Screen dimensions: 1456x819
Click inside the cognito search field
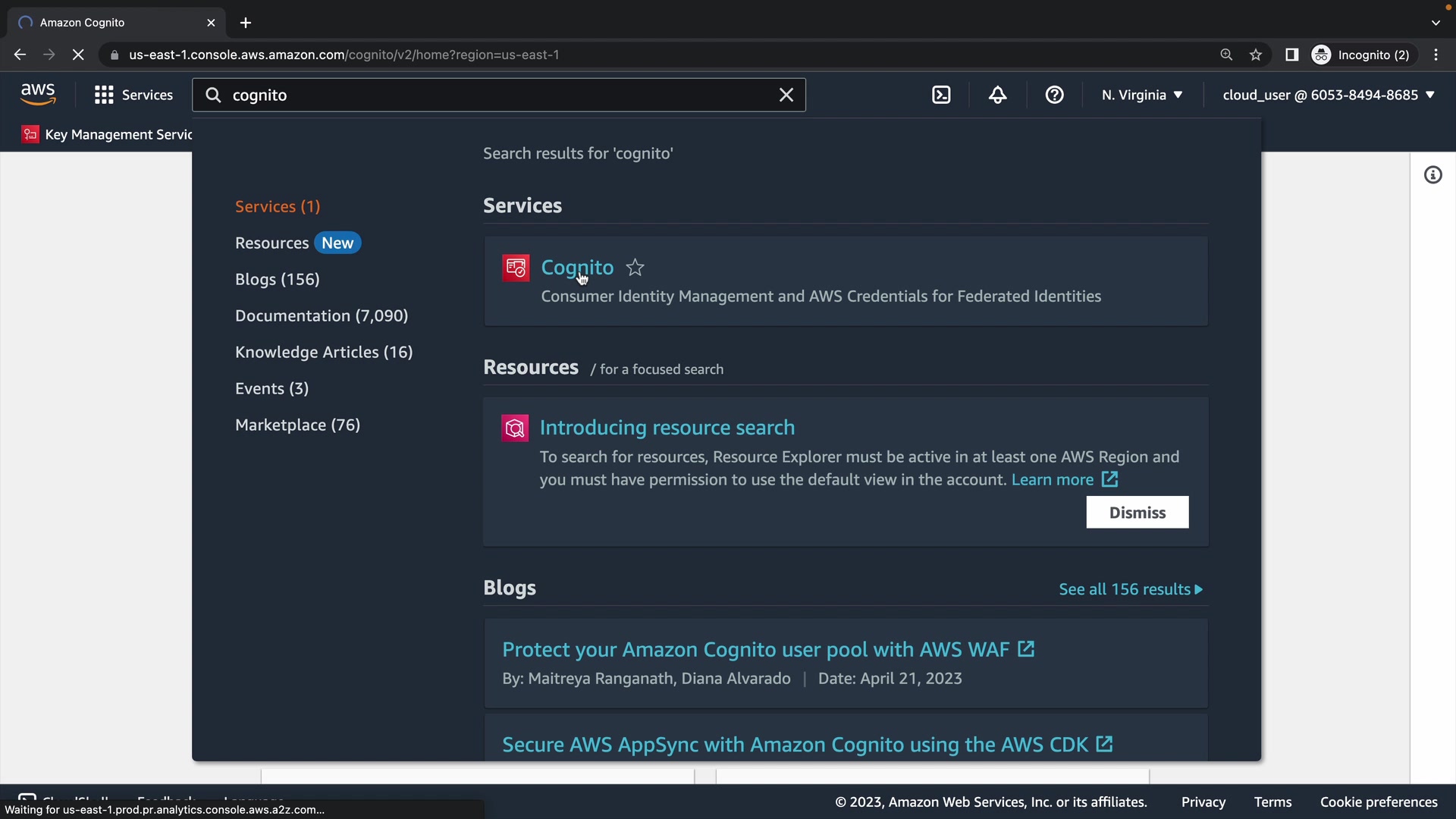point(493,95)
